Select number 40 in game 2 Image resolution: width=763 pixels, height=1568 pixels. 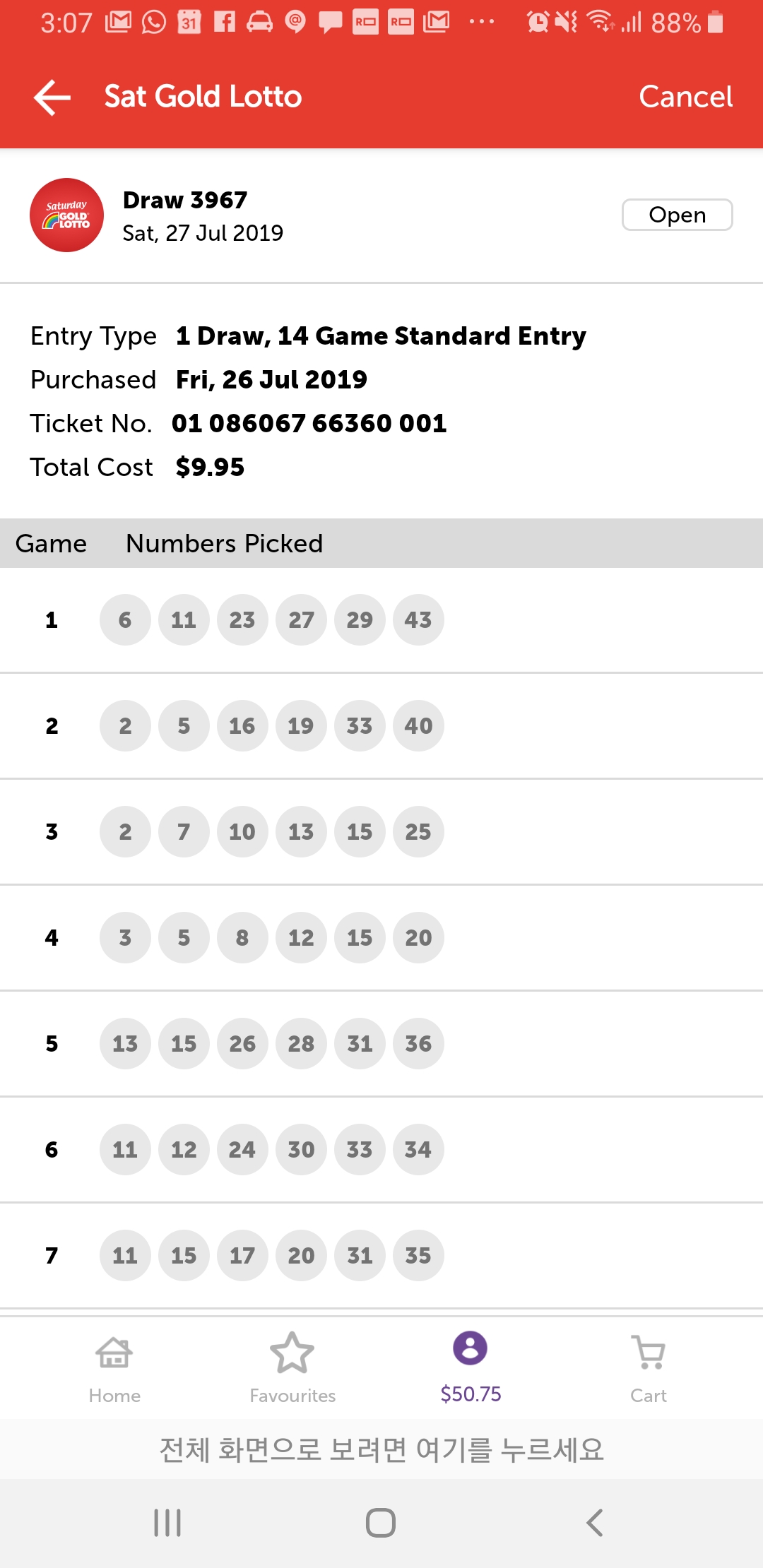pyautogui.click(x=418, y=726)
